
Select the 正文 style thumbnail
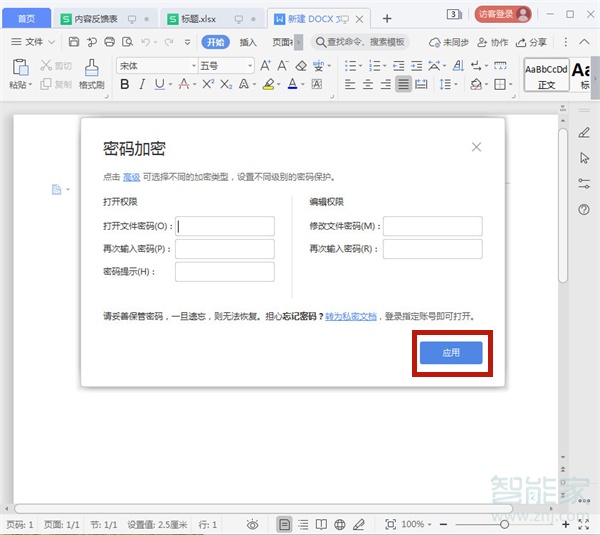pyautogui.click(x=546, y=75)
